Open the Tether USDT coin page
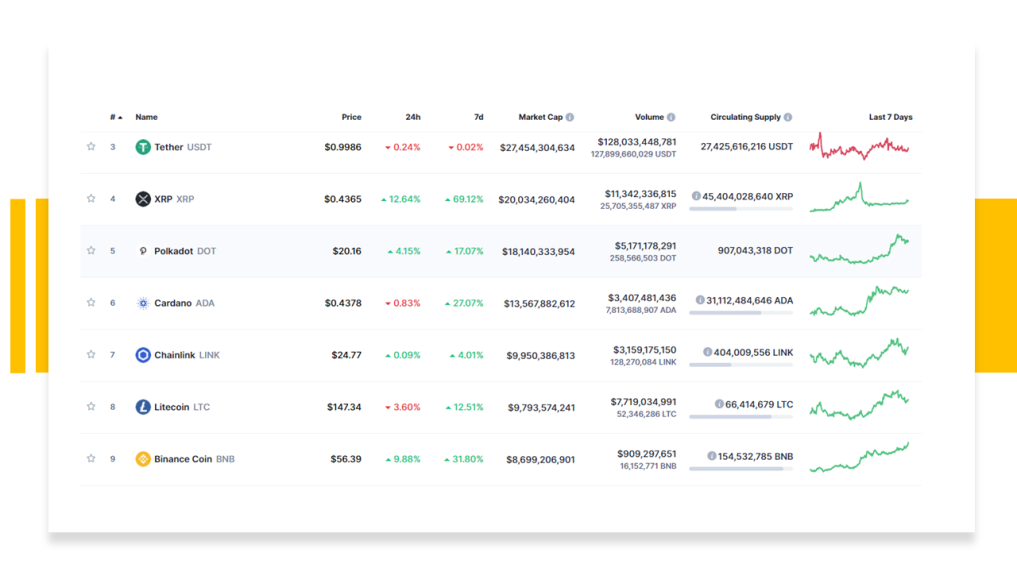The height and width of the screenshot is (572, 1017). click(x=183, y=147)
